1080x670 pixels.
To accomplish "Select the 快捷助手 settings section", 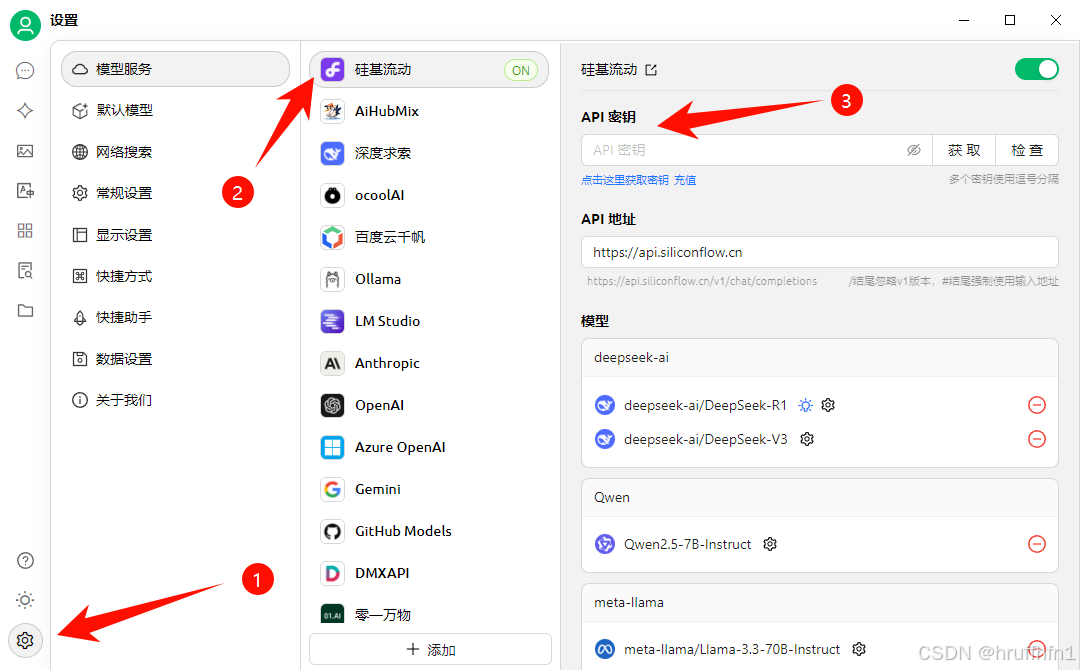I will 176,317.
